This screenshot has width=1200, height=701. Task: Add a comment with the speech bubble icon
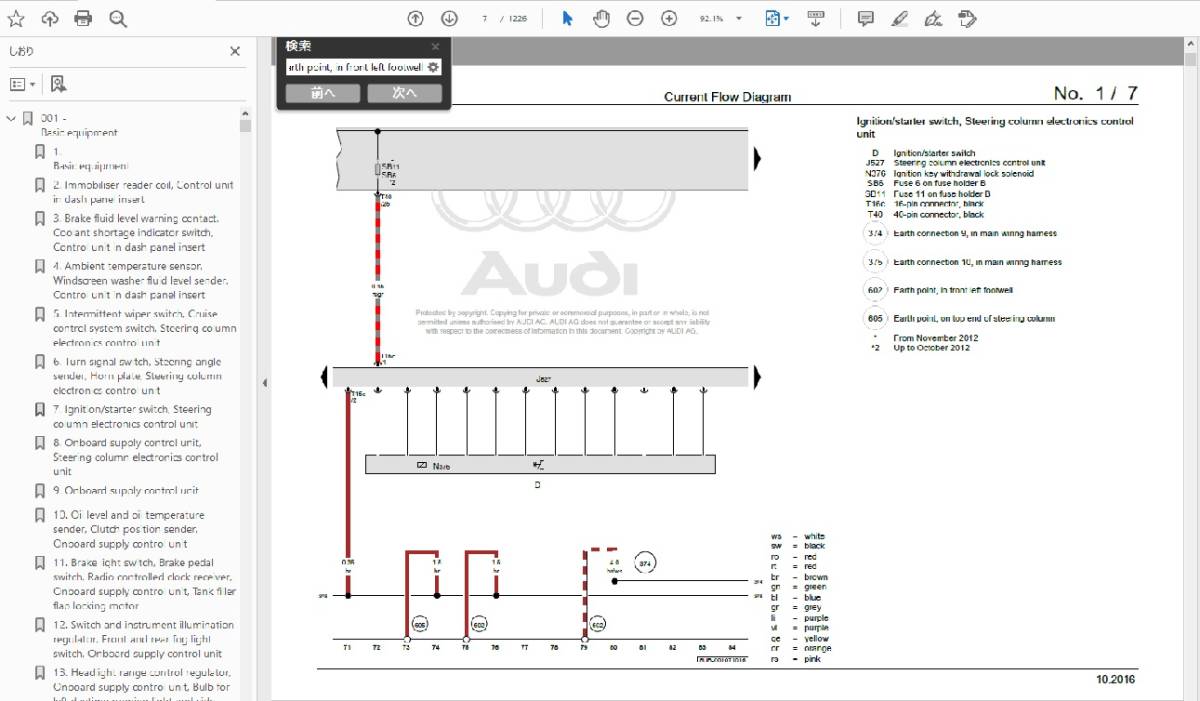tap(866, 18)
